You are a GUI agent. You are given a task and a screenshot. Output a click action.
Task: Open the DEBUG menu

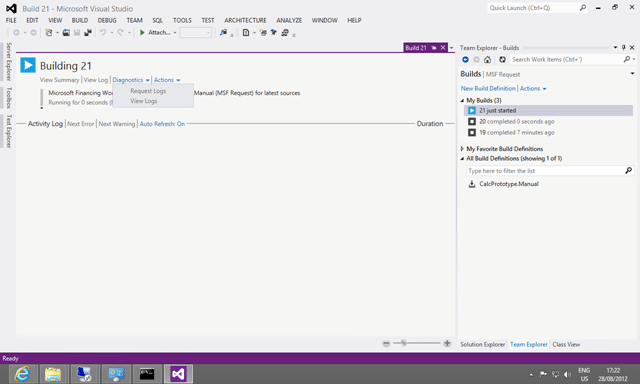(107, 20)
